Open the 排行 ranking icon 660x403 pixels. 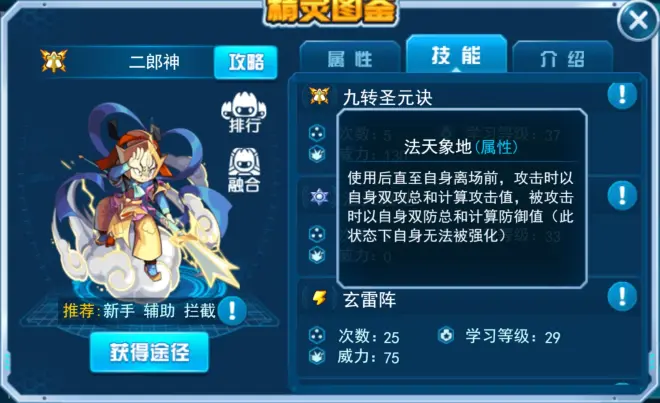[x=244, y=112]
